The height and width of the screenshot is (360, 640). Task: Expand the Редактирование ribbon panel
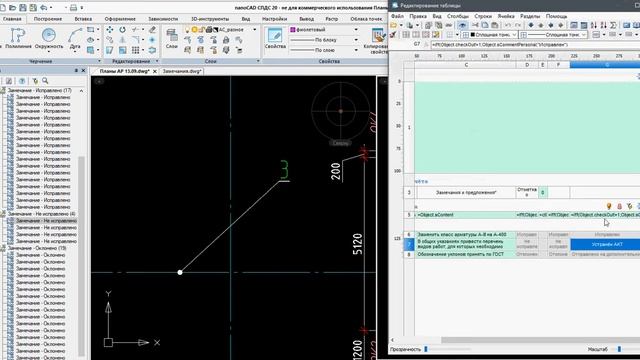[x=157, y=61]
